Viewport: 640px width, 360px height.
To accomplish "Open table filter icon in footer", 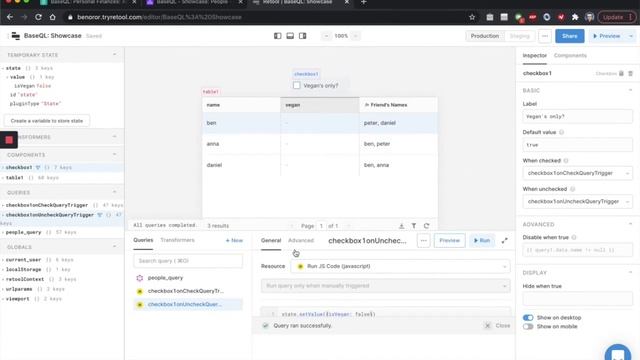I will coord(414,226).
